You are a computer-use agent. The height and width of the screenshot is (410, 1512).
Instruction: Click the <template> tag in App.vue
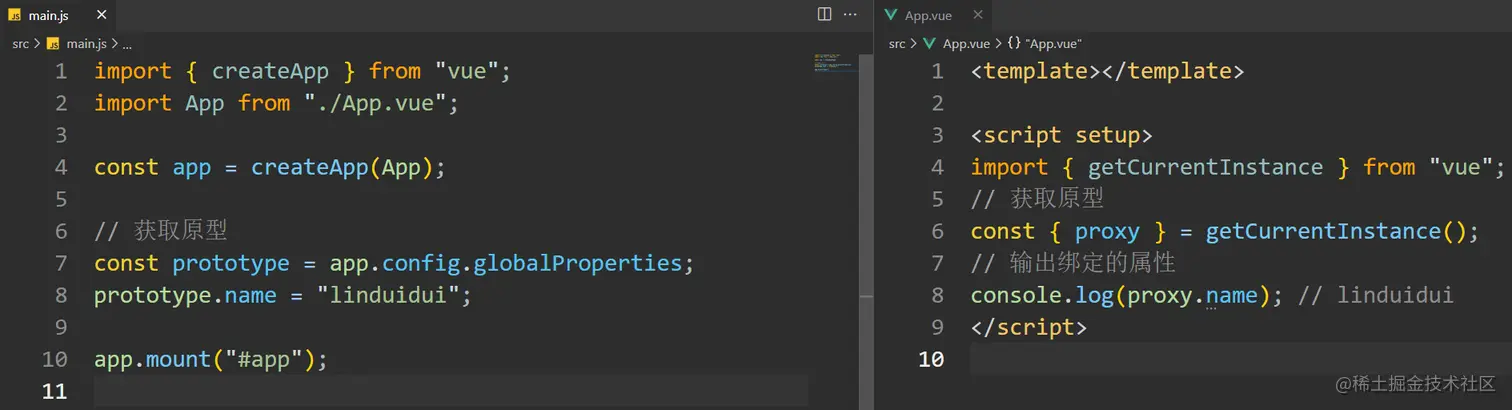[1036, 71]
